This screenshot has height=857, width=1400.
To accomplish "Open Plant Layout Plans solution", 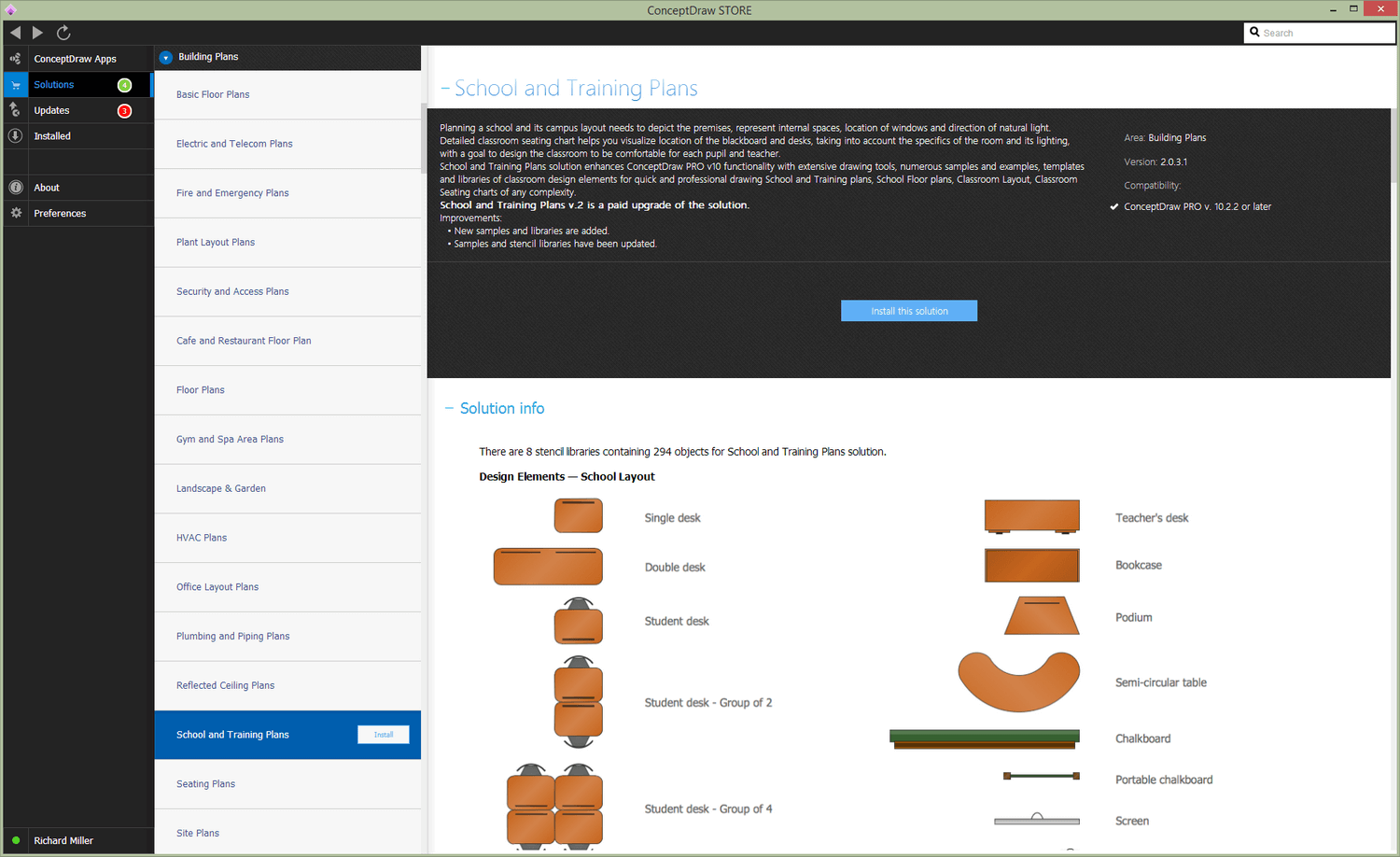I will coord(287,242).
